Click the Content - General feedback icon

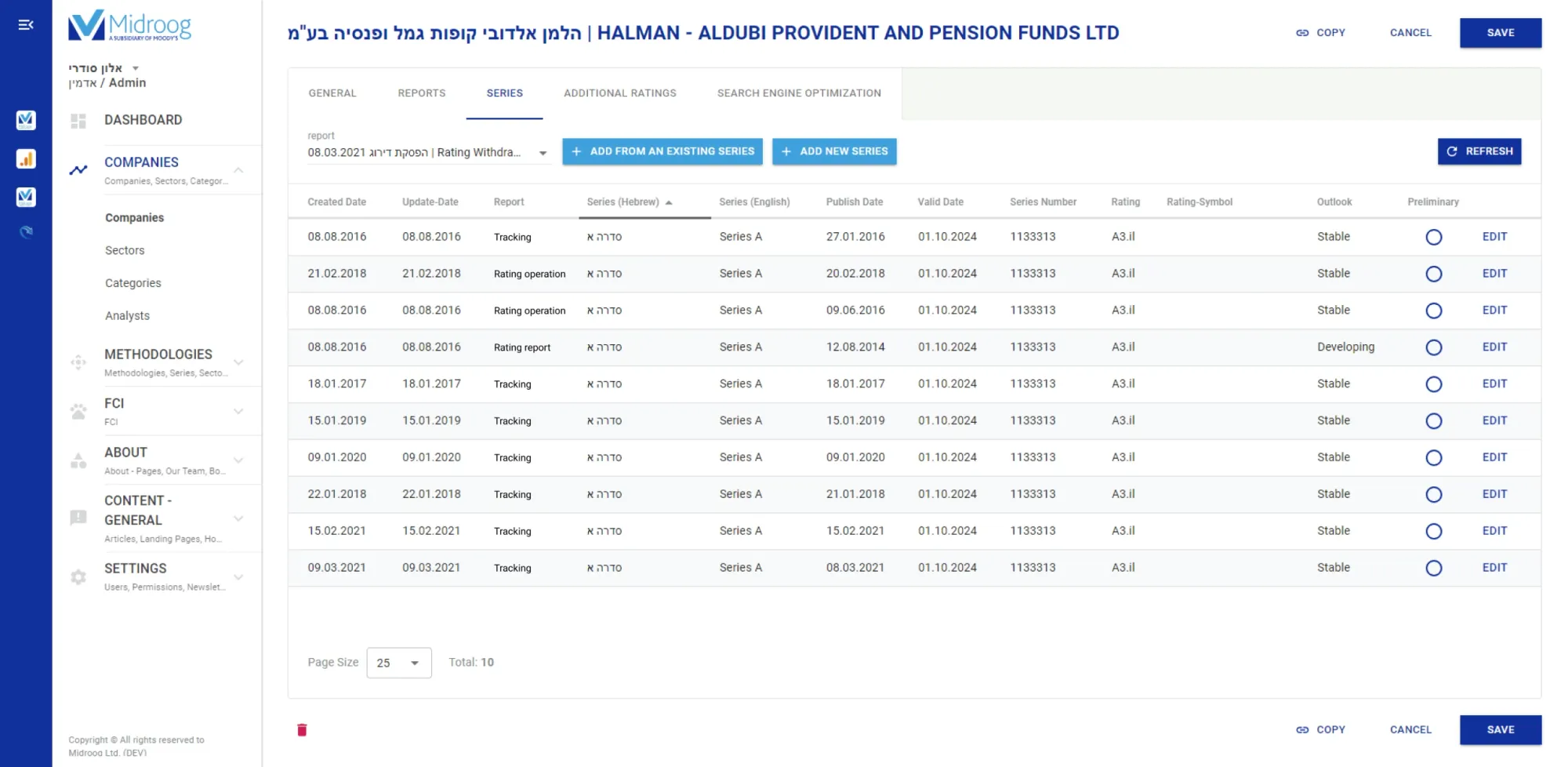tap(78, 518)
